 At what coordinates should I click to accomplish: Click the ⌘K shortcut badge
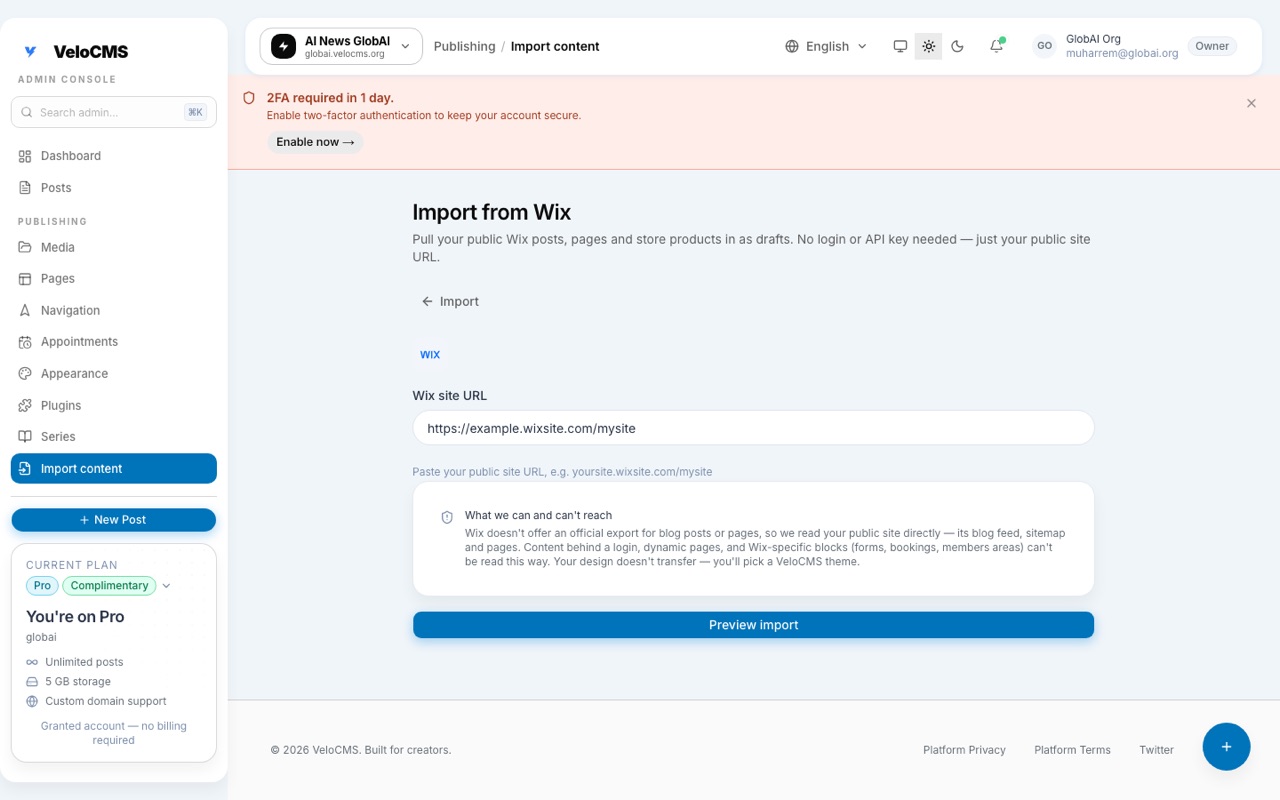click(195, 112)
